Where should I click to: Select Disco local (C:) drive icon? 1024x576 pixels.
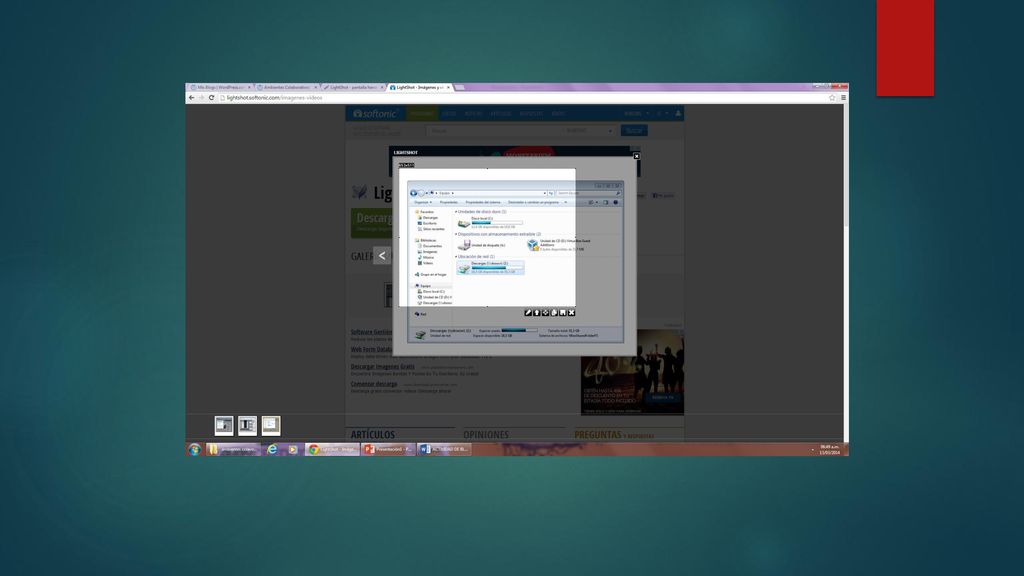[x=464, y=223]
